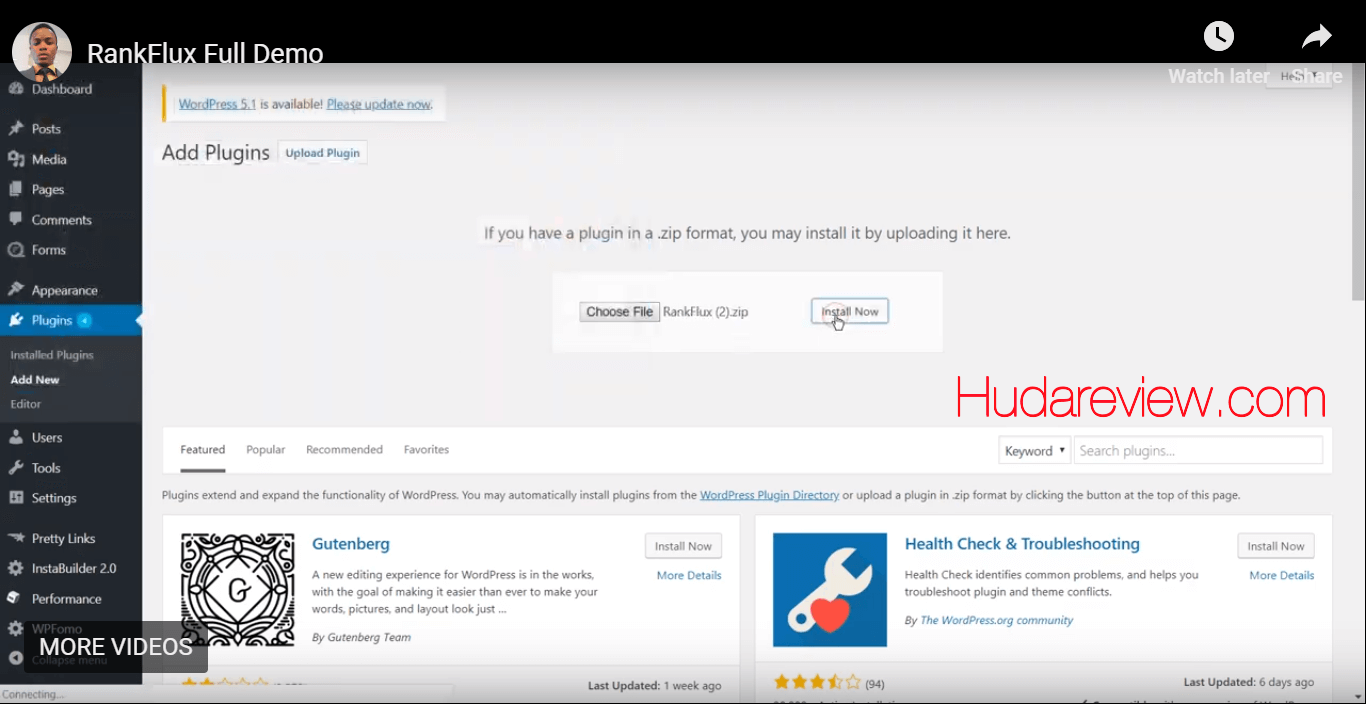Click the Users icon in sidebar
The image size is (1366, 704).
tap(15, 437)
